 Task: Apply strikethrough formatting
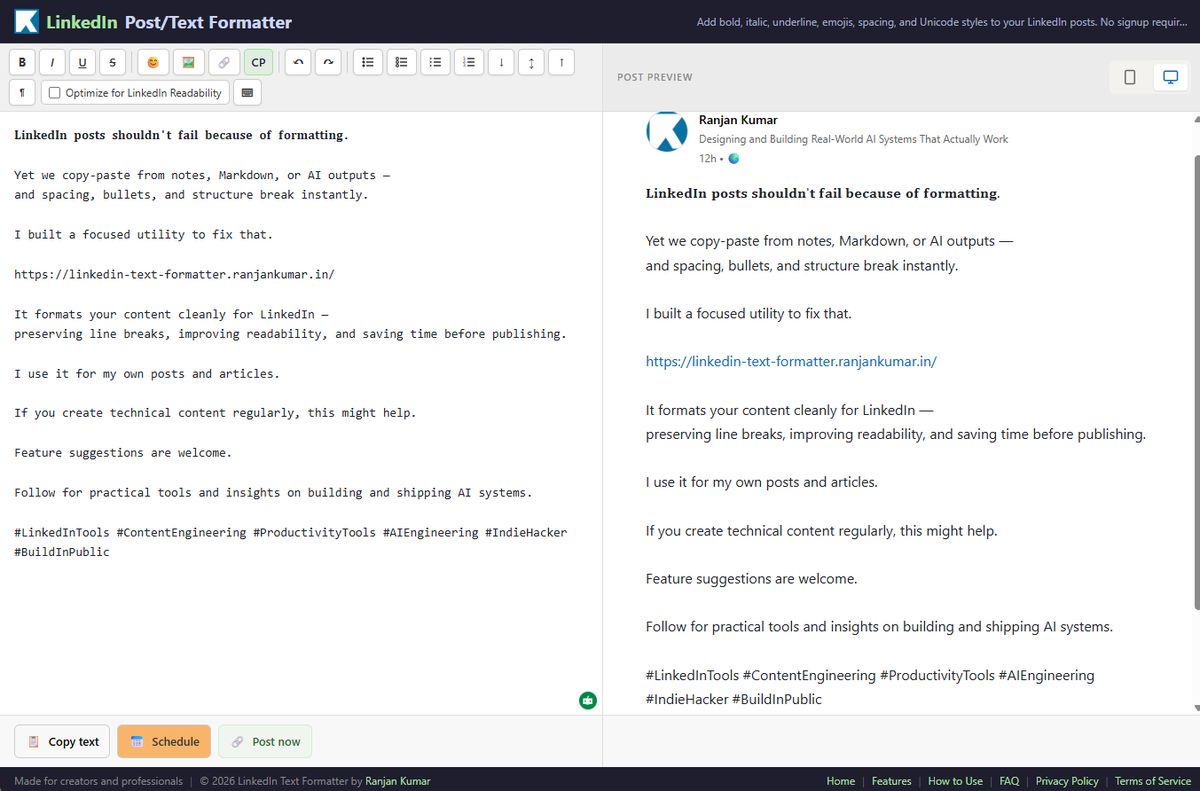click(112, 62)
